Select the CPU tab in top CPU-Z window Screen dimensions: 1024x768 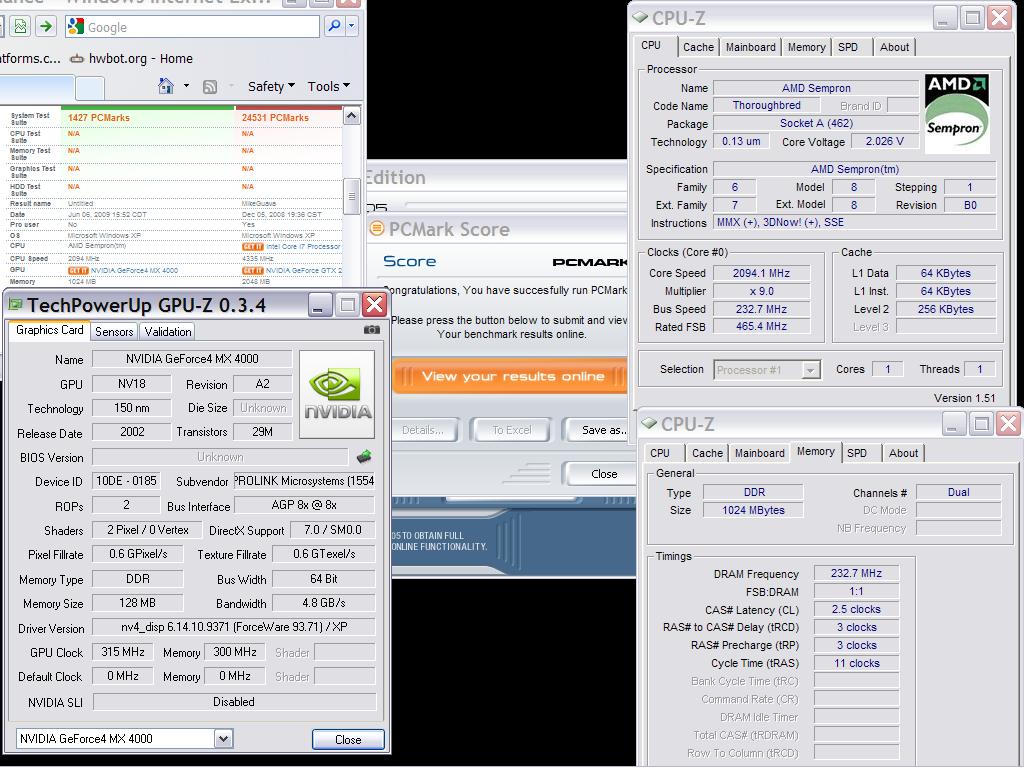[650, 46]
